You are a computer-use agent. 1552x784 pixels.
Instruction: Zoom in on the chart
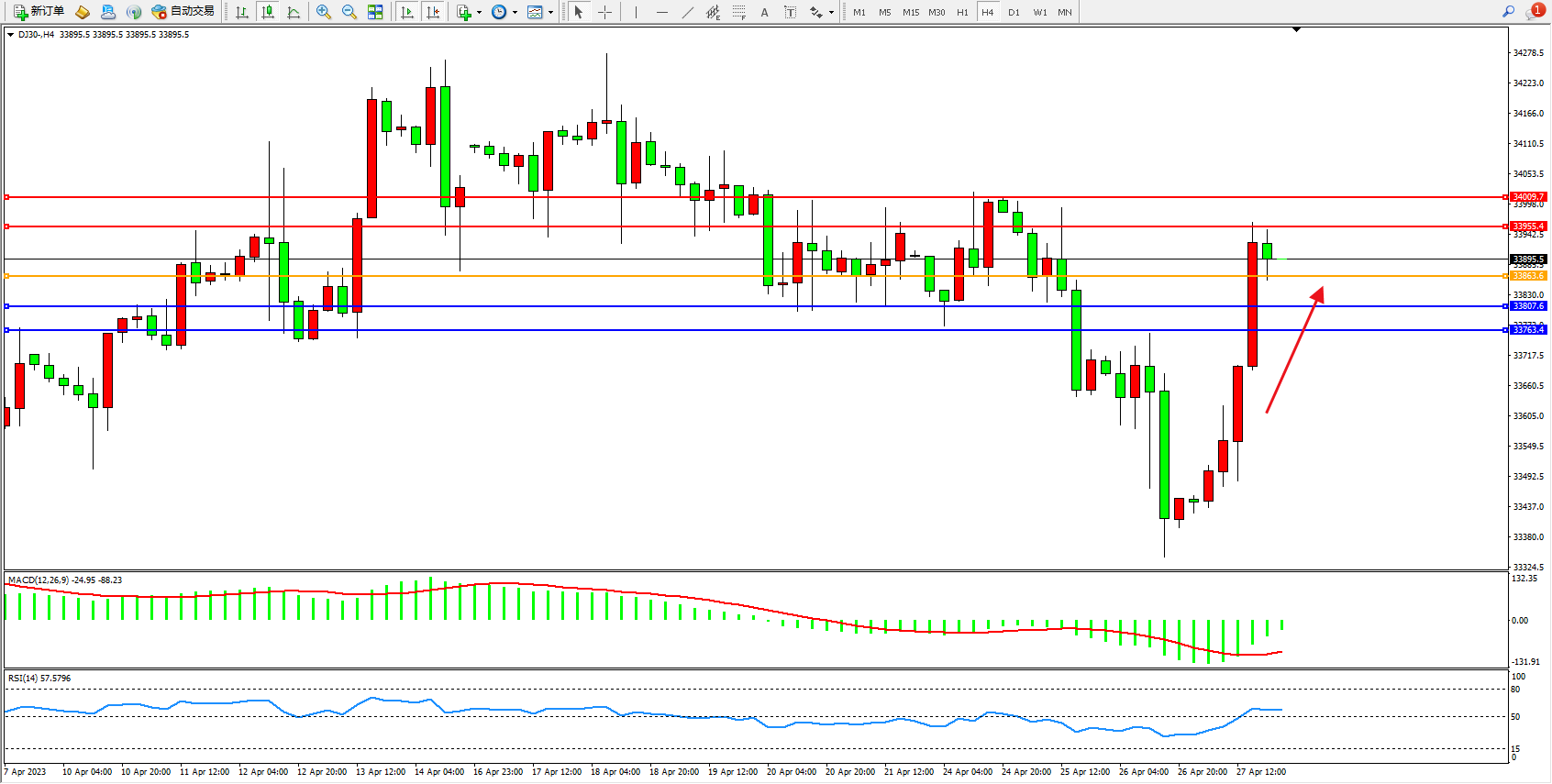pyautogui.click(x=324, y=12)
